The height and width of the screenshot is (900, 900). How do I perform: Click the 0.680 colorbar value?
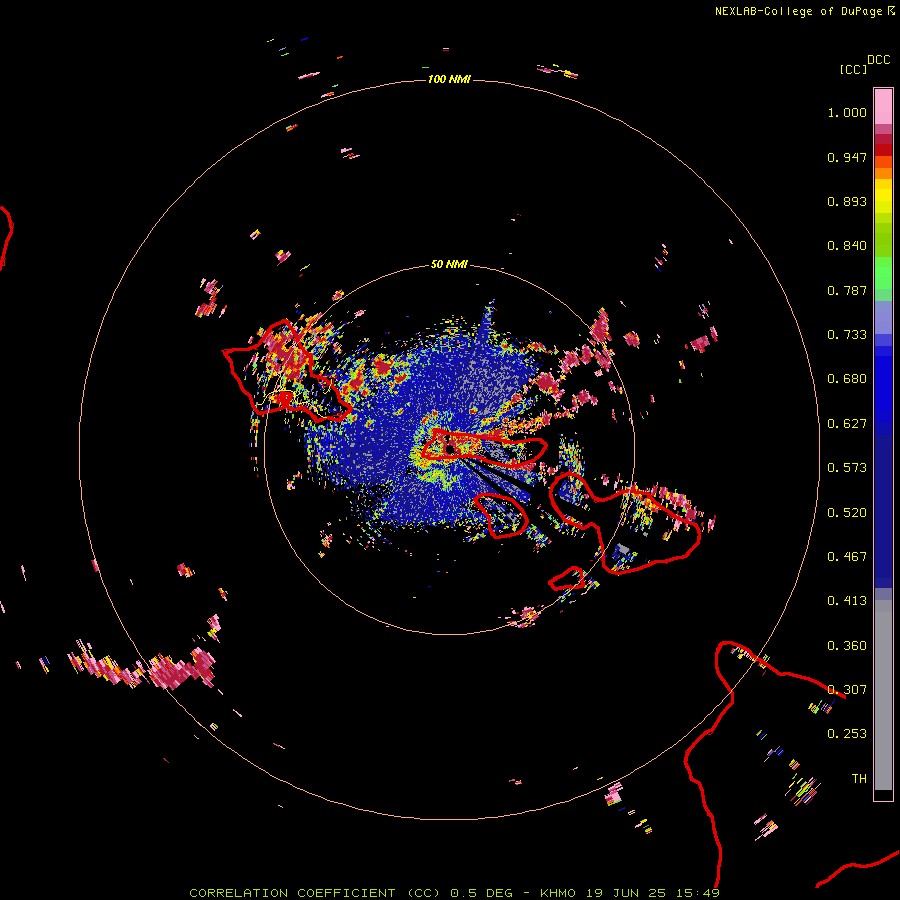pyautogui.click(x=847, y=379)
